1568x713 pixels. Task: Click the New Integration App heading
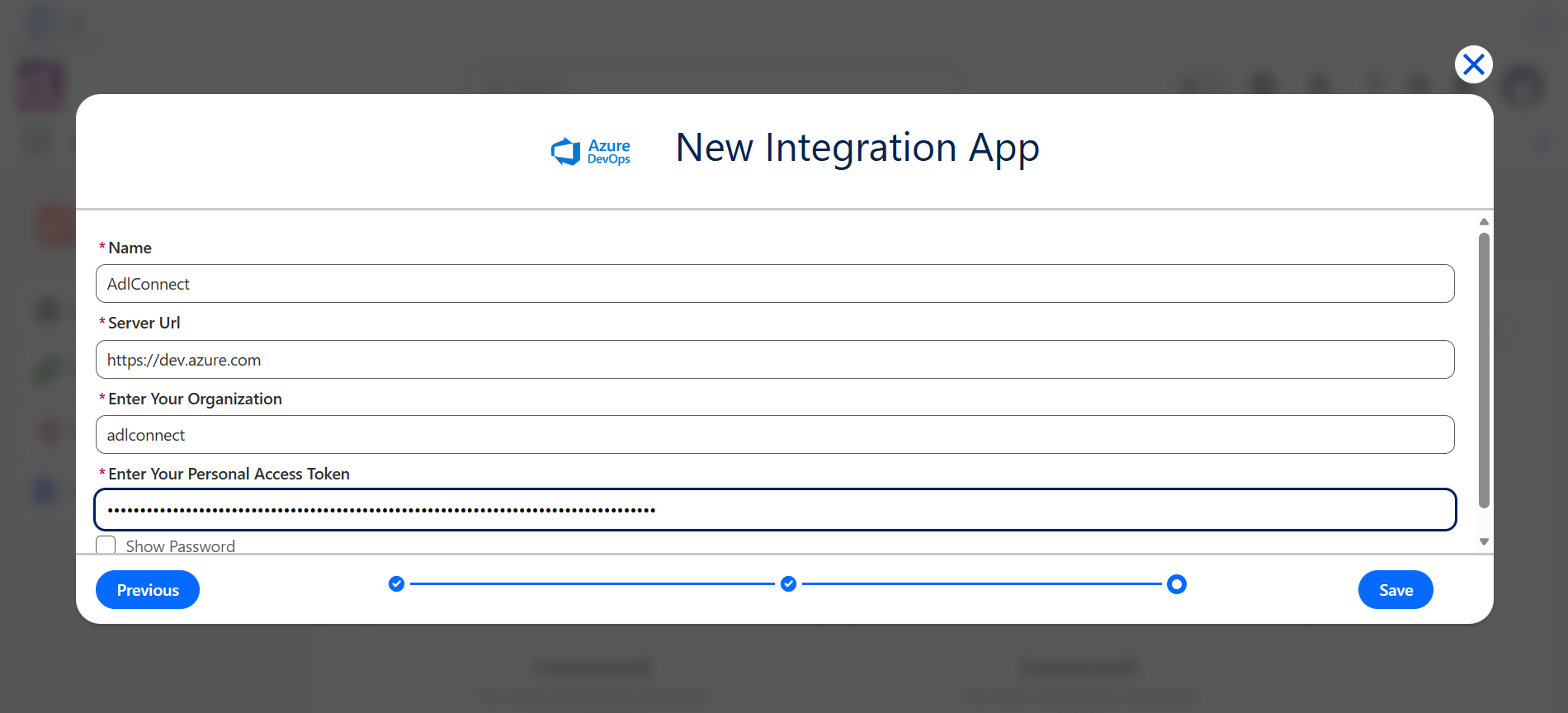tap(857, 149)
